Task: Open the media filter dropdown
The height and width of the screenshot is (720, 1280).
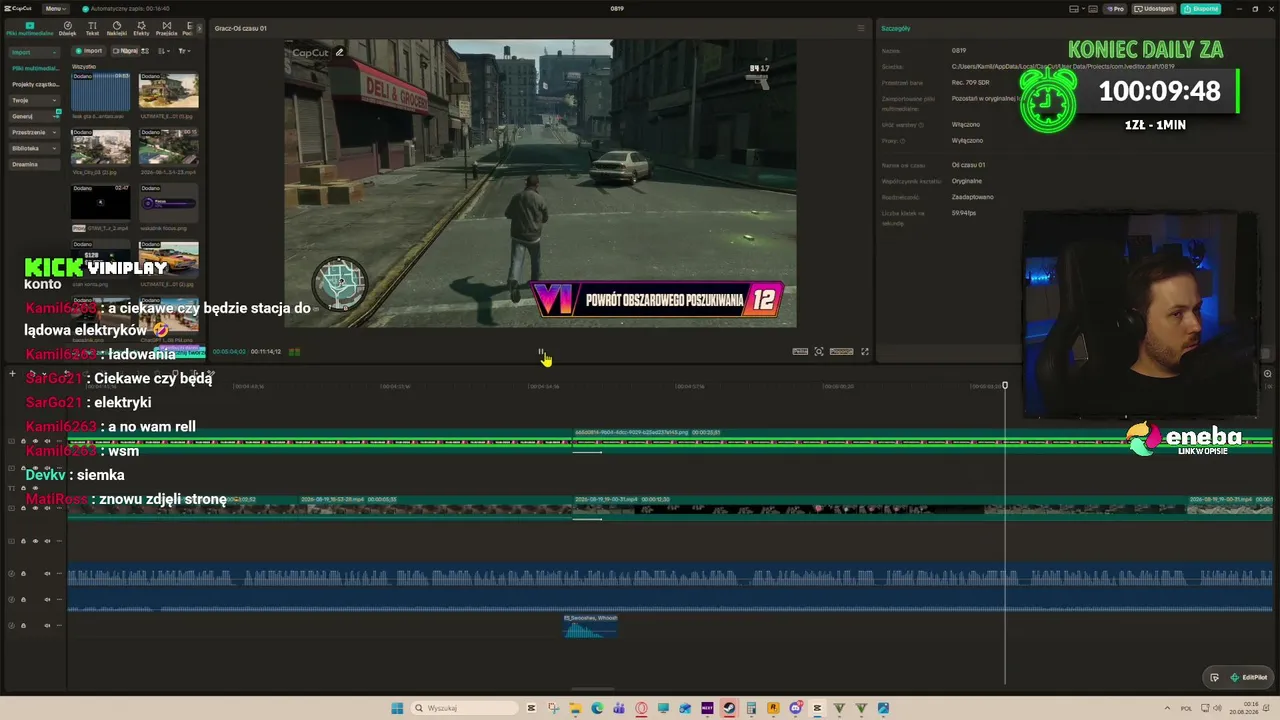Action: [x=184, y=51]
